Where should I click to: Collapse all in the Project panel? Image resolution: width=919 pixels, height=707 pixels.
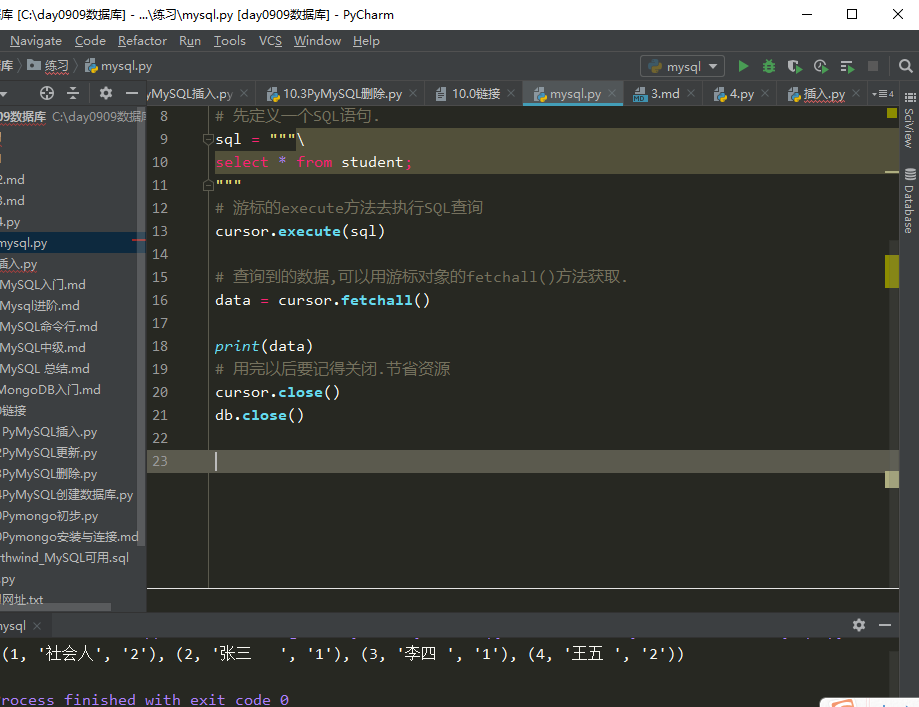click(x=73, y=93)
